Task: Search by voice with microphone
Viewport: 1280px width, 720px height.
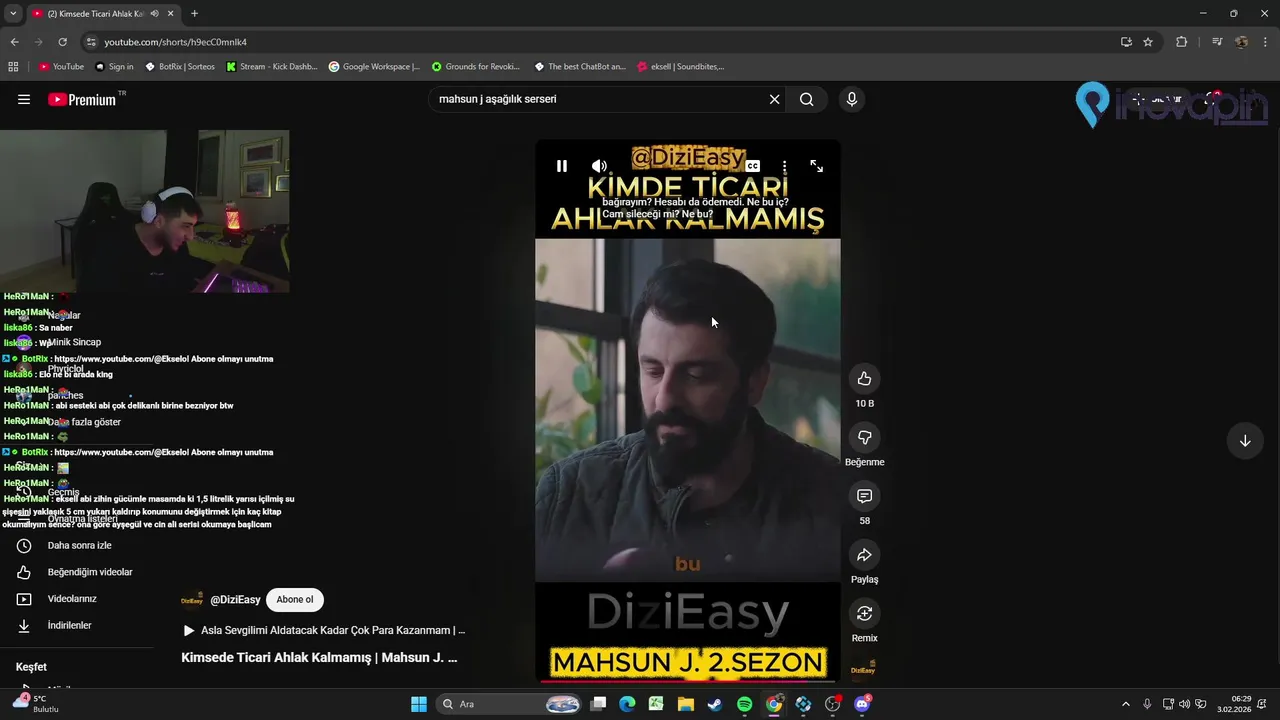Action: coord(852,99)
